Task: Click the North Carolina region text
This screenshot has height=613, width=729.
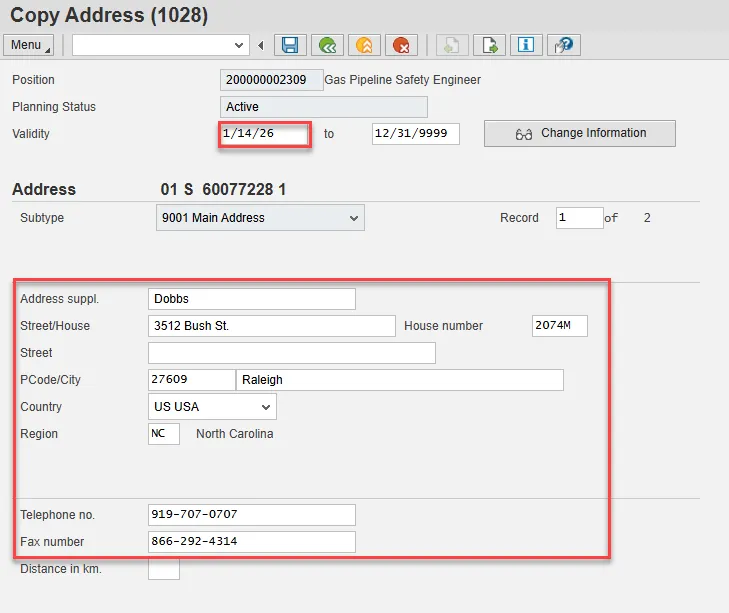Action: click(x=235, y=434)
